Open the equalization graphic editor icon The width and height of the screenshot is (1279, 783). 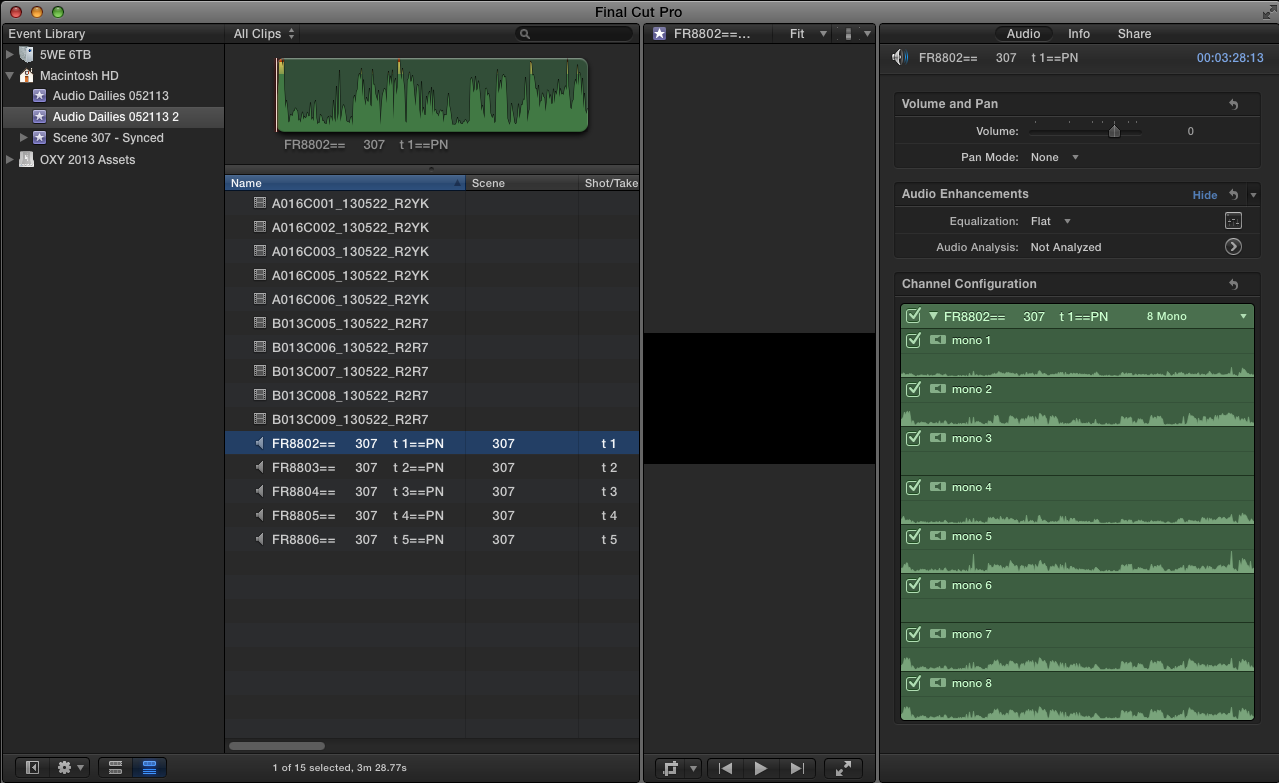tap(1233, 221)
